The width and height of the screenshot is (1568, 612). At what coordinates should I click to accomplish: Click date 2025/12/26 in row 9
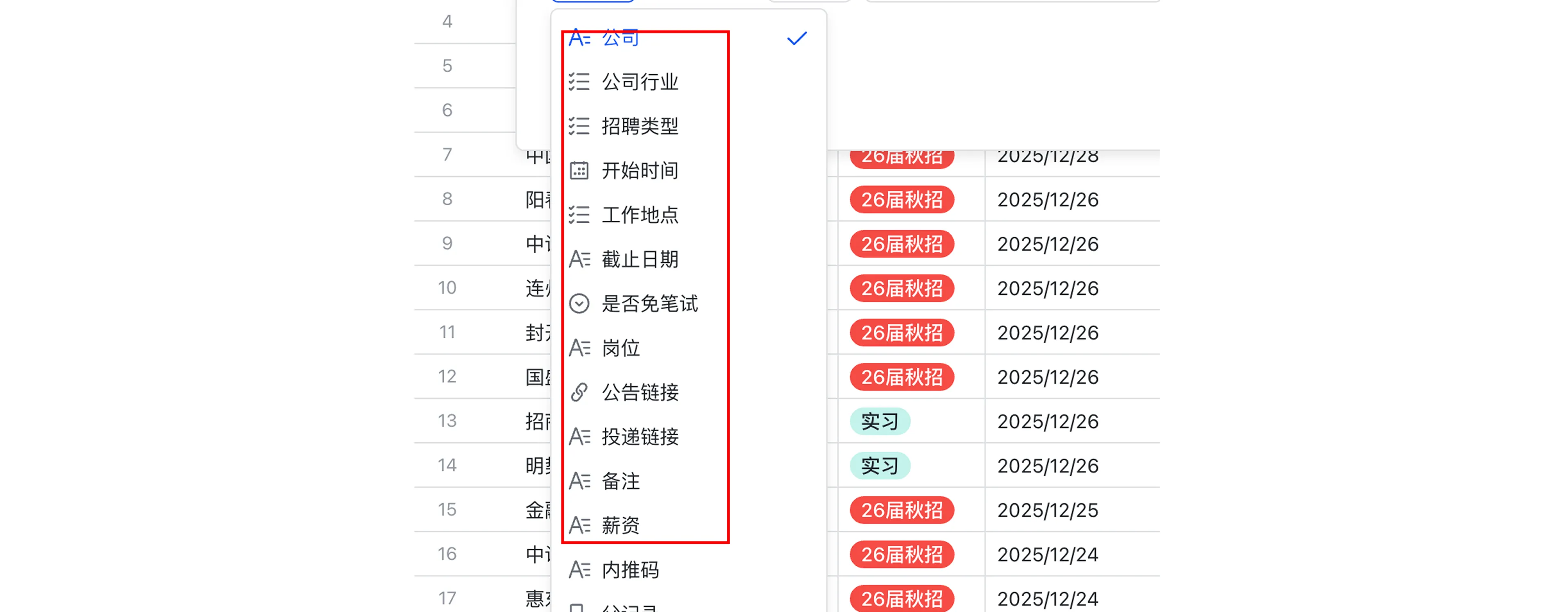coord(1047,244)
